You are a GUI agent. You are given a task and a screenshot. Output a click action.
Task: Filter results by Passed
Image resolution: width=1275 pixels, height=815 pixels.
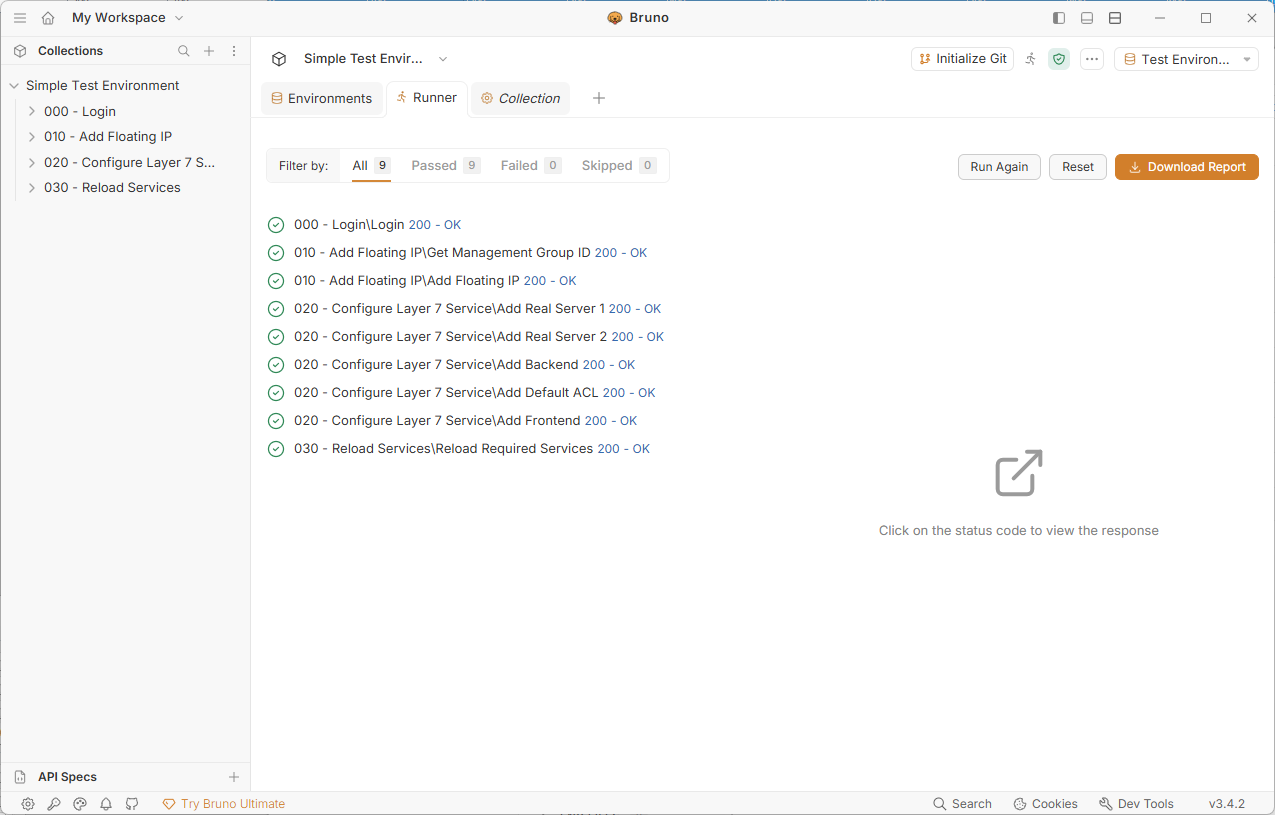tap(445, 166)
